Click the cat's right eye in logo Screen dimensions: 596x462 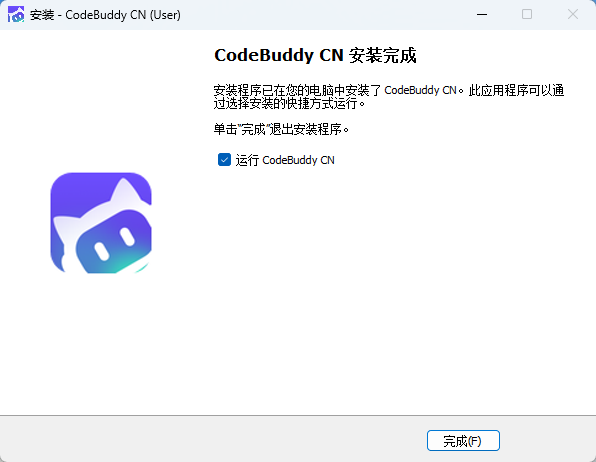[127, 237]
